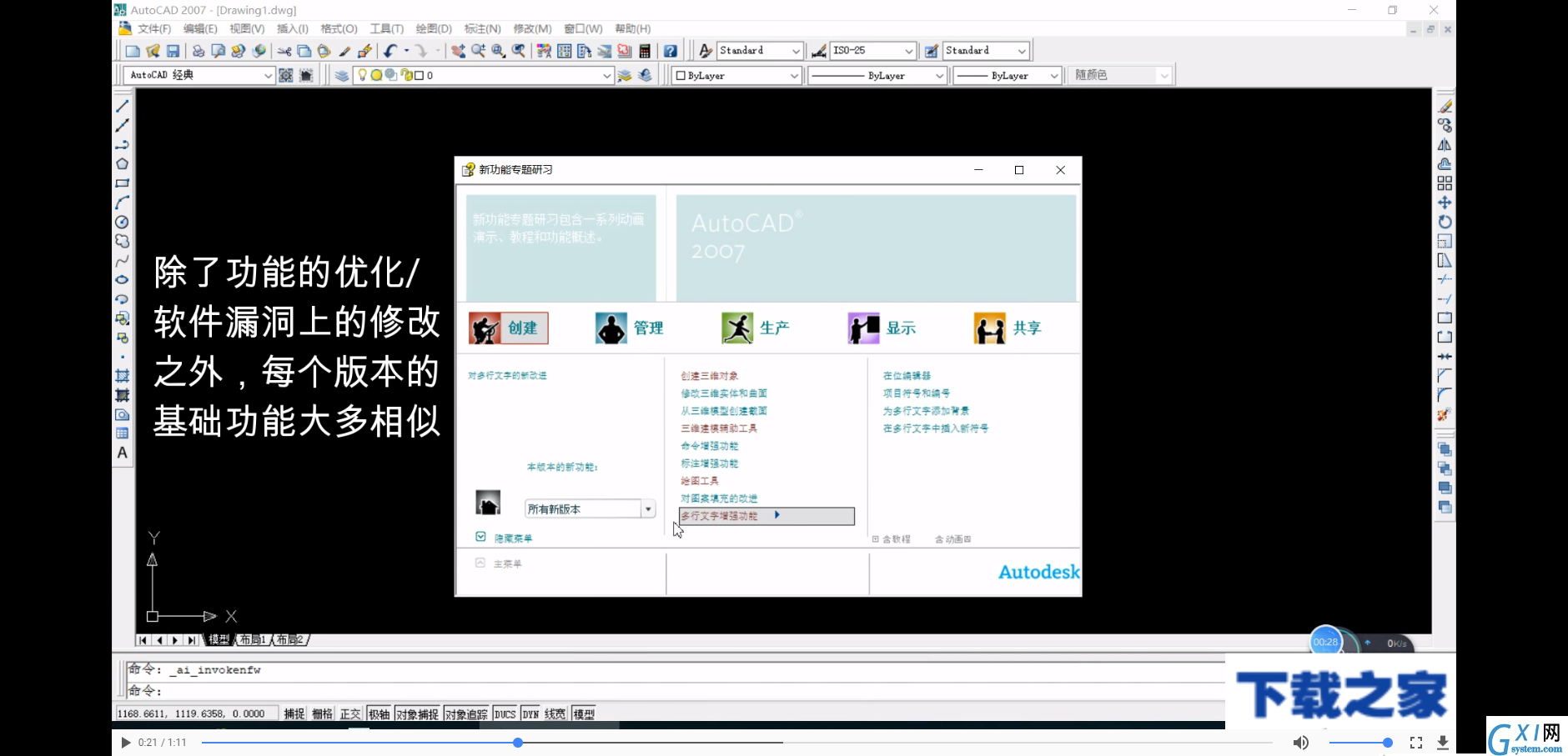Open the 创建三维对象 link

click(x=709, y=376)
